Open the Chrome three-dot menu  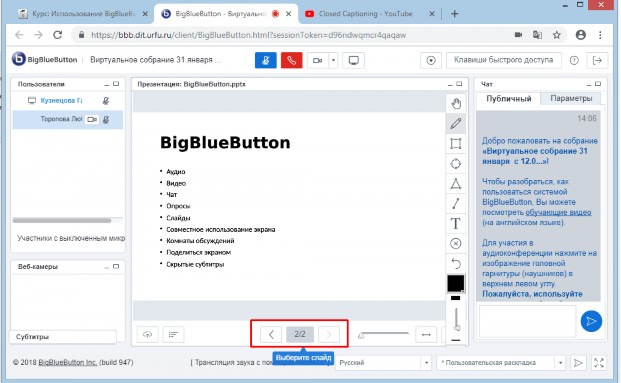(600, 35)
